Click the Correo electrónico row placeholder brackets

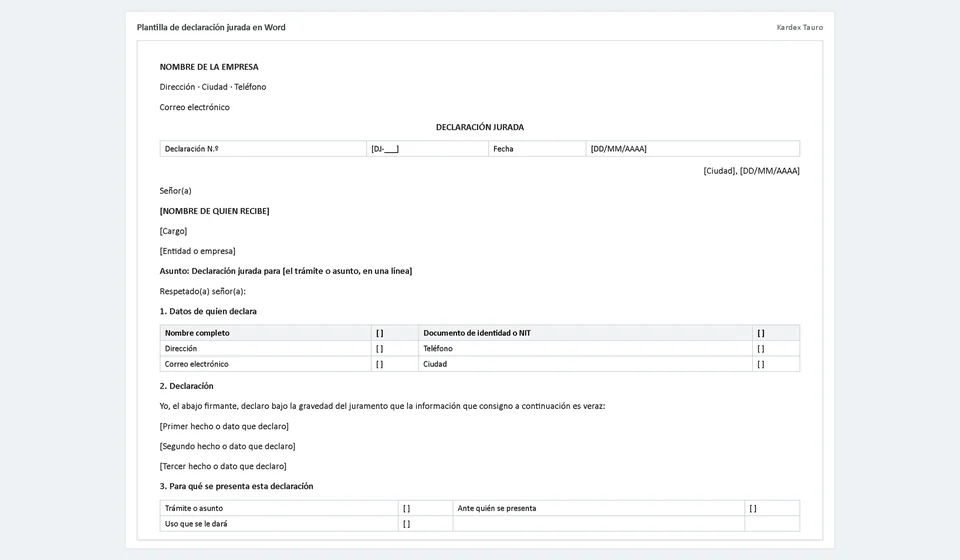coord(380,364)
